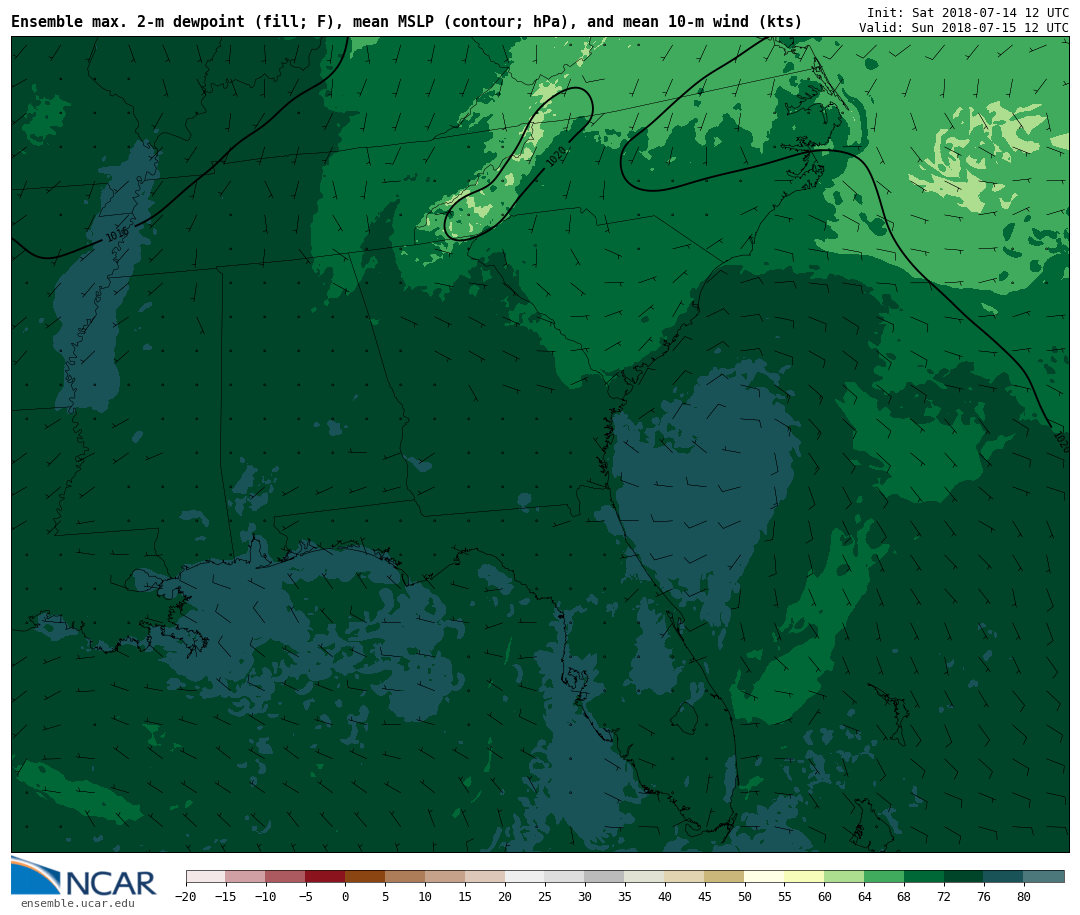Click the 1016 contour label on the map
This screenshot has height=915, width=1080.
click(117, 235)
